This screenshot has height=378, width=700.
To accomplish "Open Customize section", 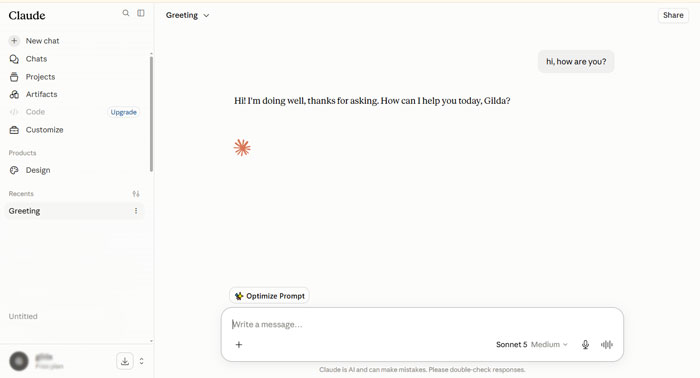I will click(x=45, y=130).
